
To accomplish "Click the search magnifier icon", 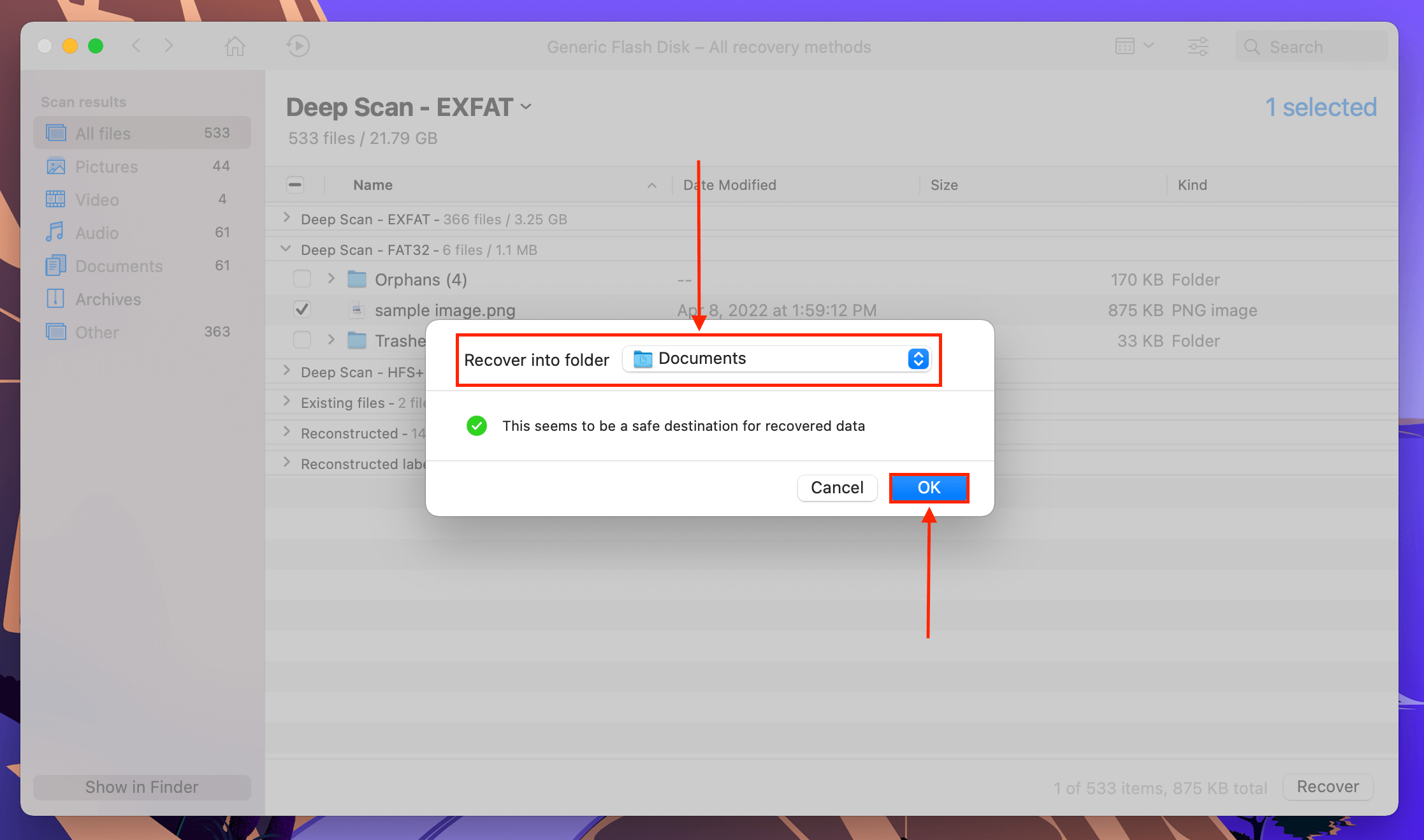I will [1251, 47].
